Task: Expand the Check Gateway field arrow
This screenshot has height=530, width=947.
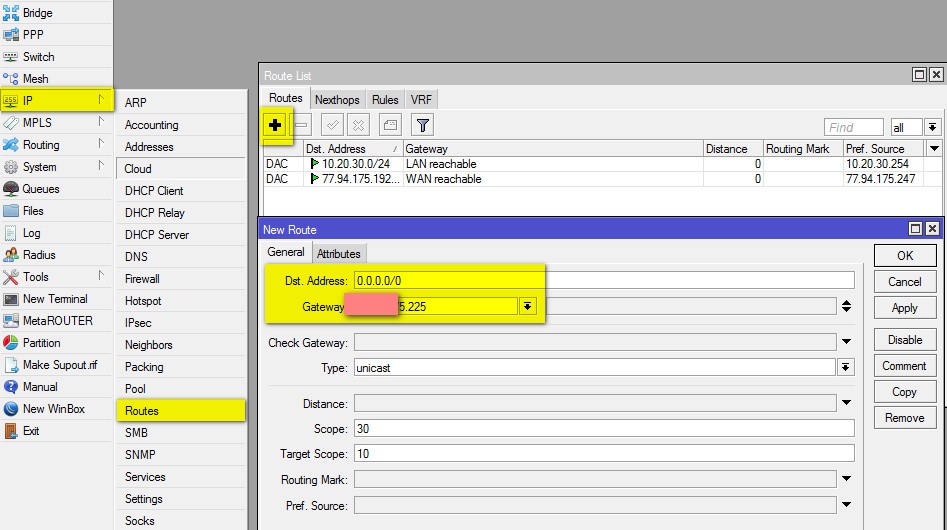Action: click(x=846, y=343)
